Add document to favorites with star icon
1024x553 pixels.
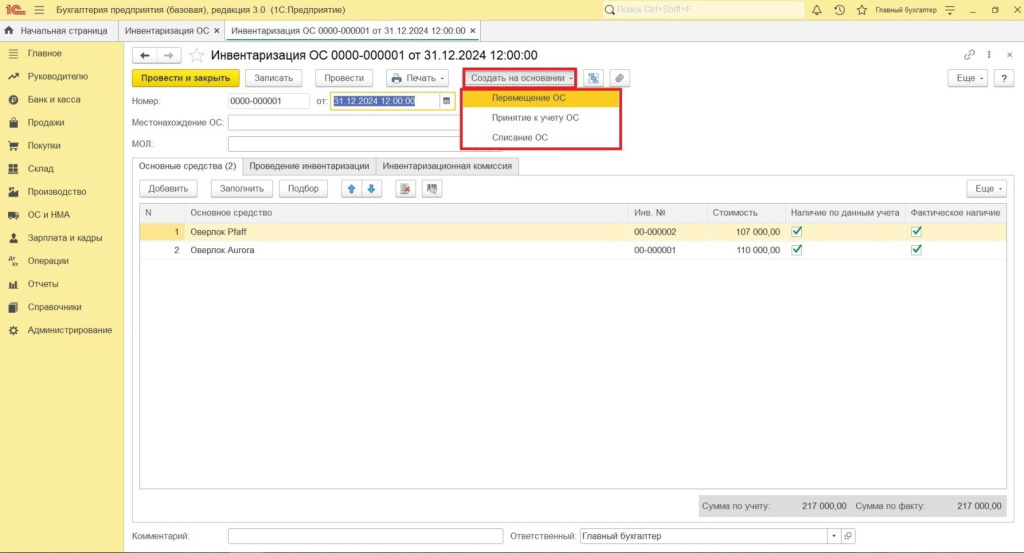pos(196,55)
